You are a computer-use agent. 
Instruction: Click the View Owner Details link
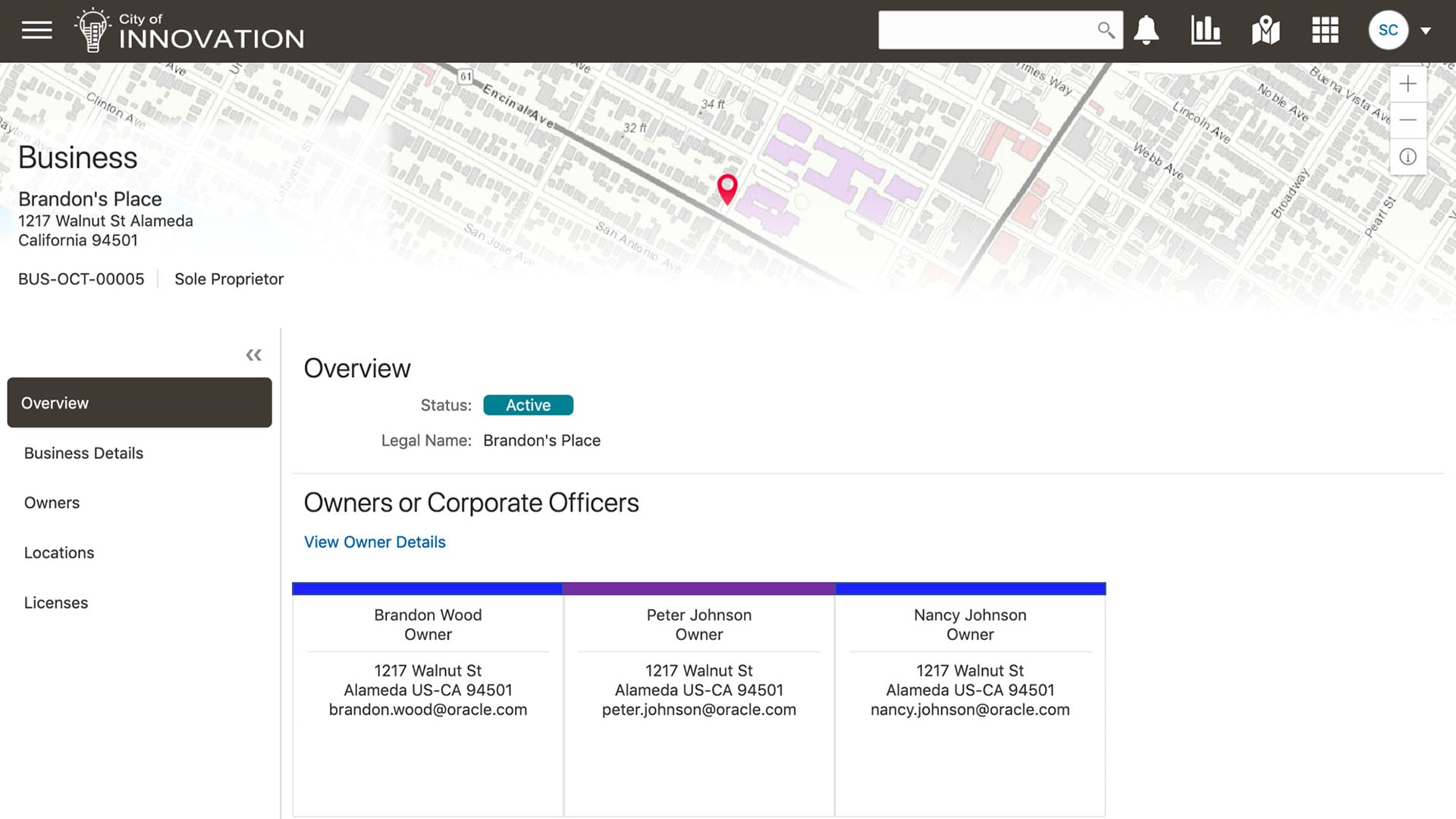[375, 542]
